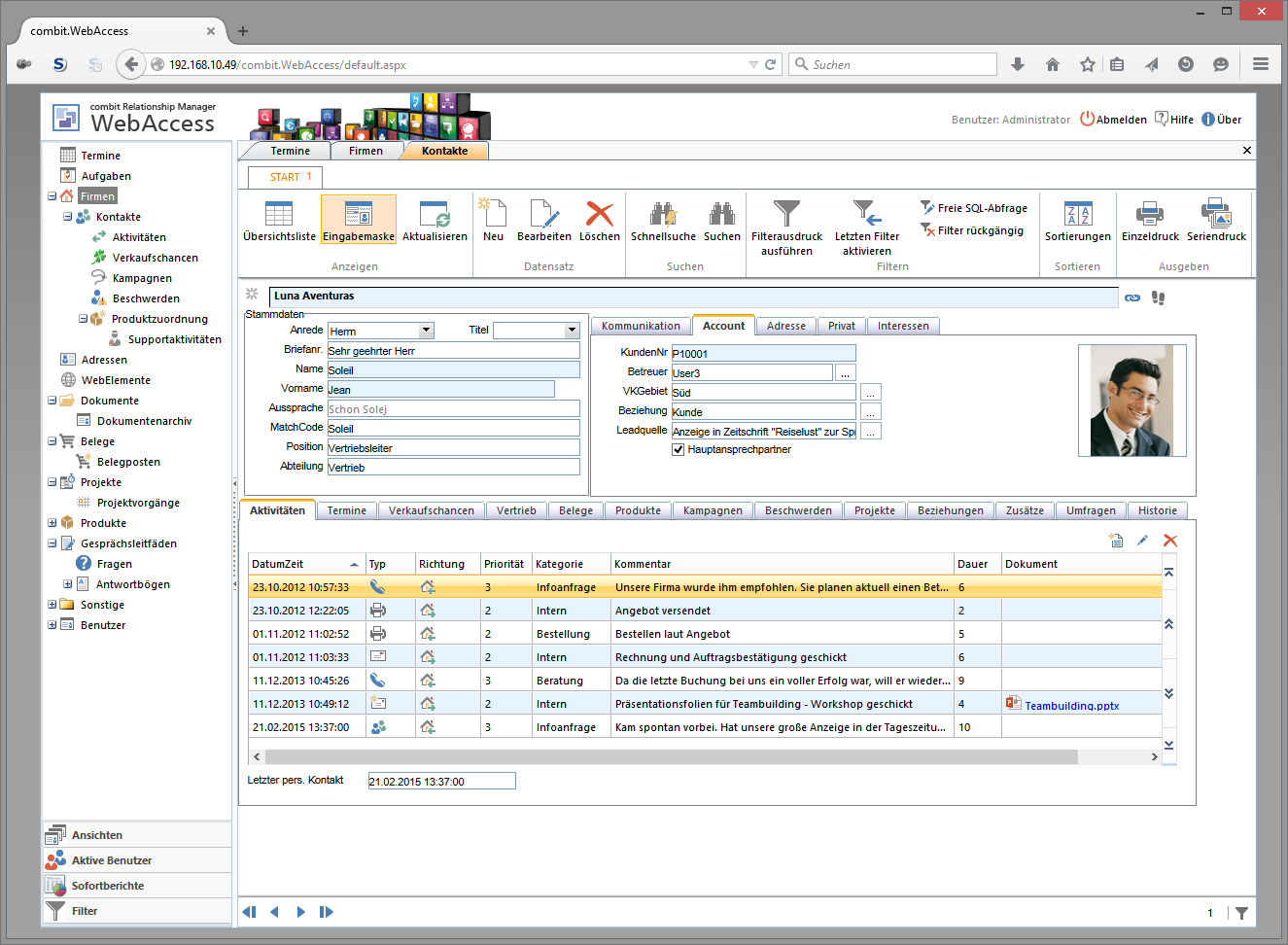This screenshot has height=945, width=1288.
Task: Switch to the Kommunikation tab
Action: pos(641,327)
